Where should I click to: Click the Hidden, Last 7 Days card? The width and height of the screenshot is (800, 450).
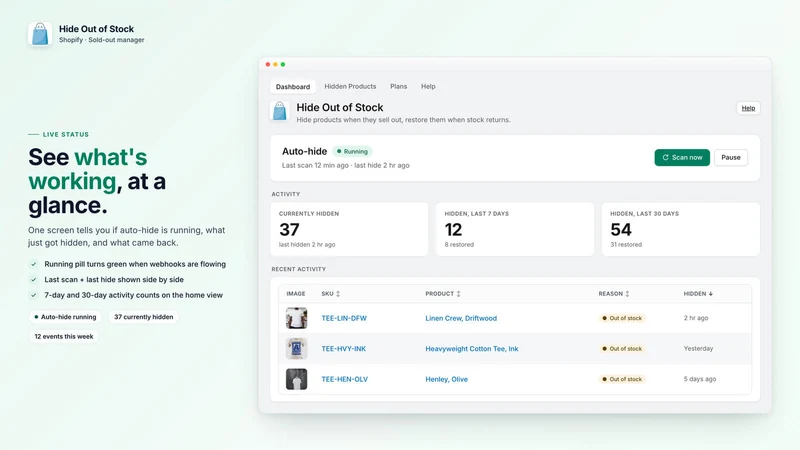[515, 229]
